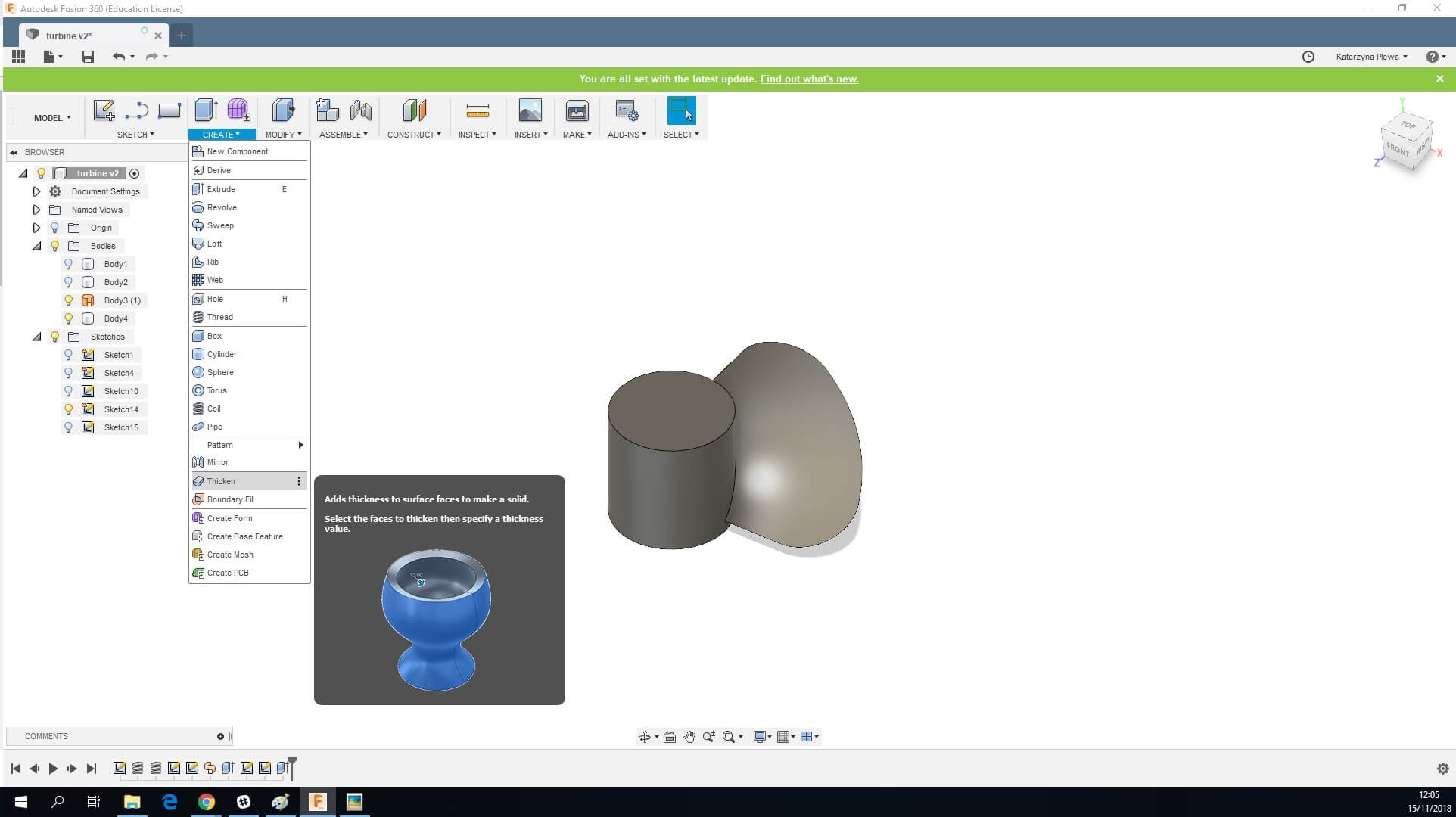Viewport: 1456px width, 817px height.
Task: Collapse the Bodies folder
Action: (36, 246)
